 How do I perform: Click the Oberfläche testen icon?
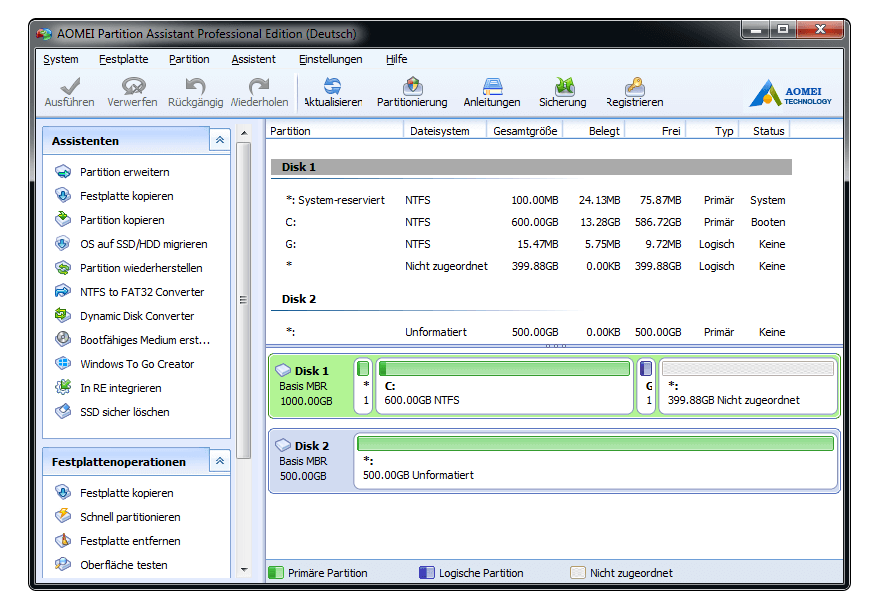[63, 564]
